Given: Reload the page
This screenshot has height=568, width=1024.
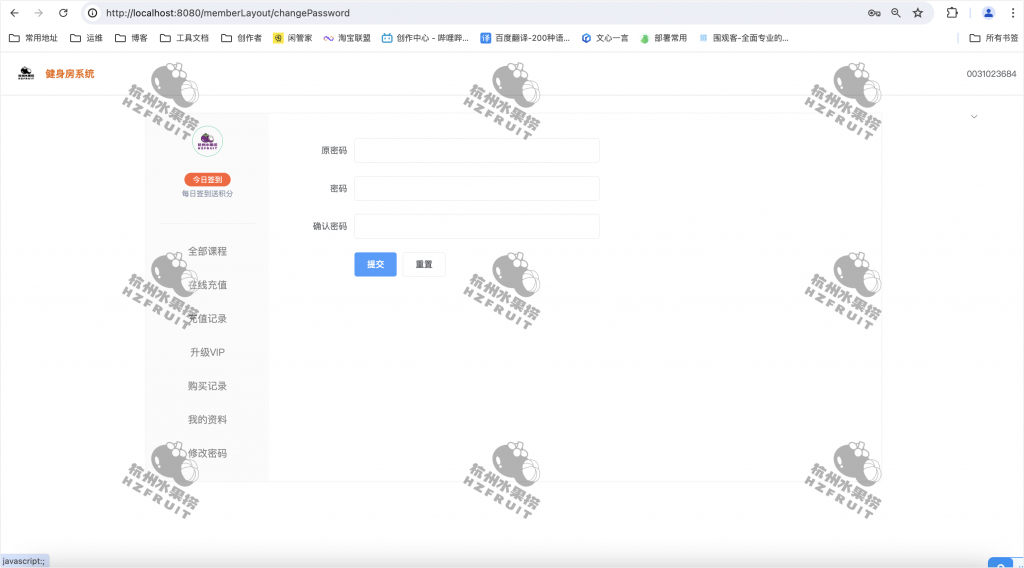Looking at the screenshot, I should pos(63,13).
